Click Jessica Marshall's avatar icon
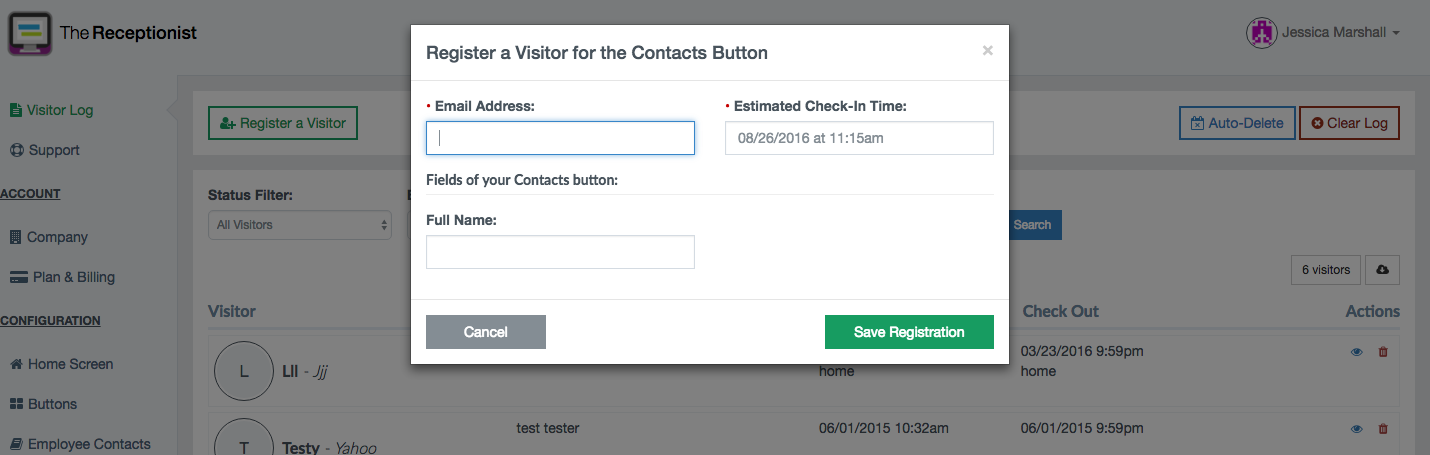Viewport: 1430px width, 455px height. tap(1262, 32)
